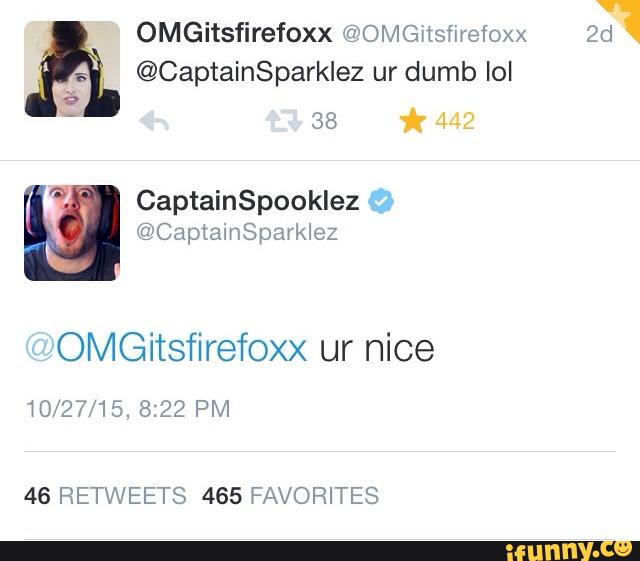Open OMGitsfirefoxx's profile picture

tap(72, 69)
